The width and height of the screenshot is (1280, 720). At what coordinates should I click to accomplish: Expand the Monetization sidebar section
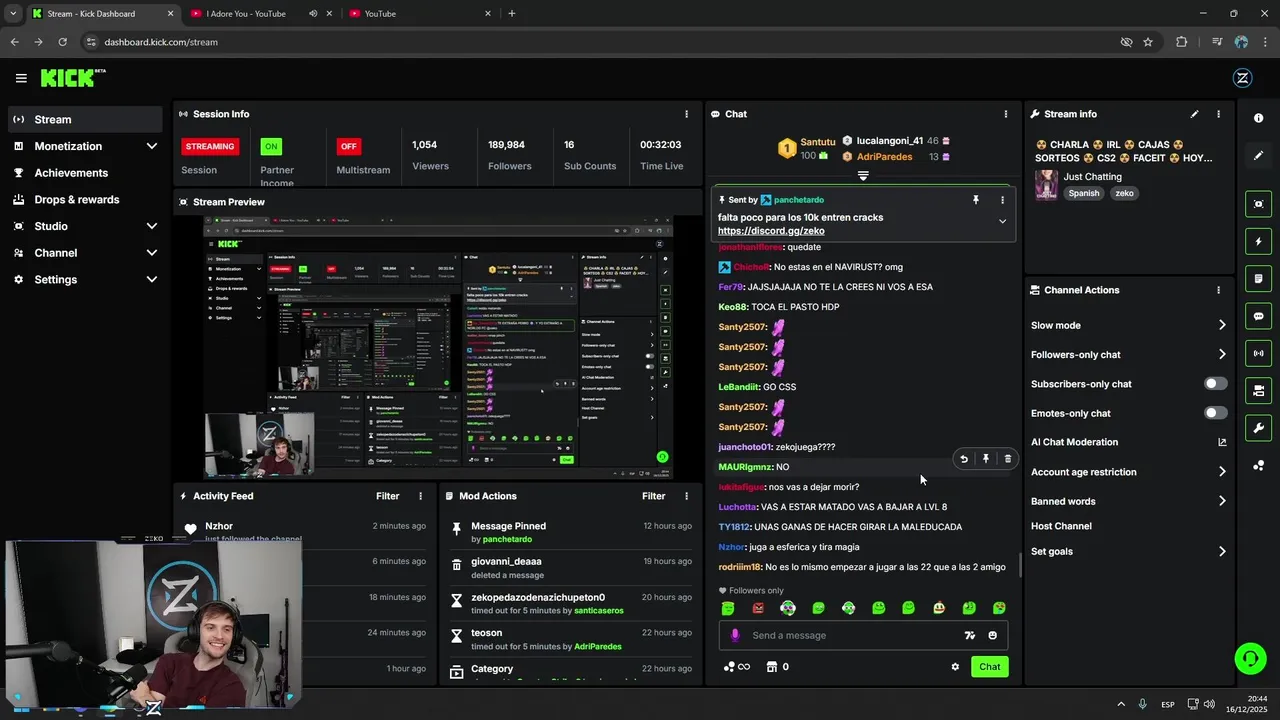coord(152,146)
